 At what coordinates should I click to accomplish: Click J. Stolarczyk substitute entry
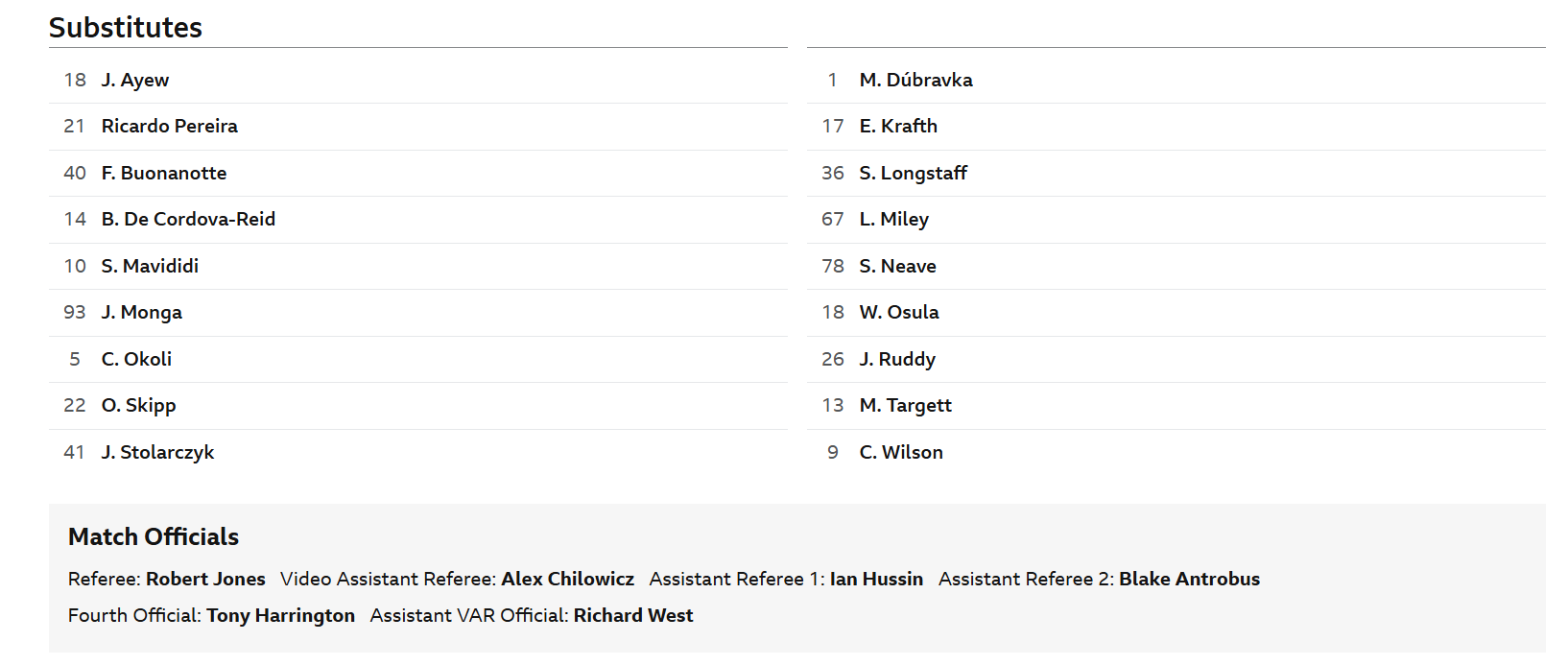418,452
